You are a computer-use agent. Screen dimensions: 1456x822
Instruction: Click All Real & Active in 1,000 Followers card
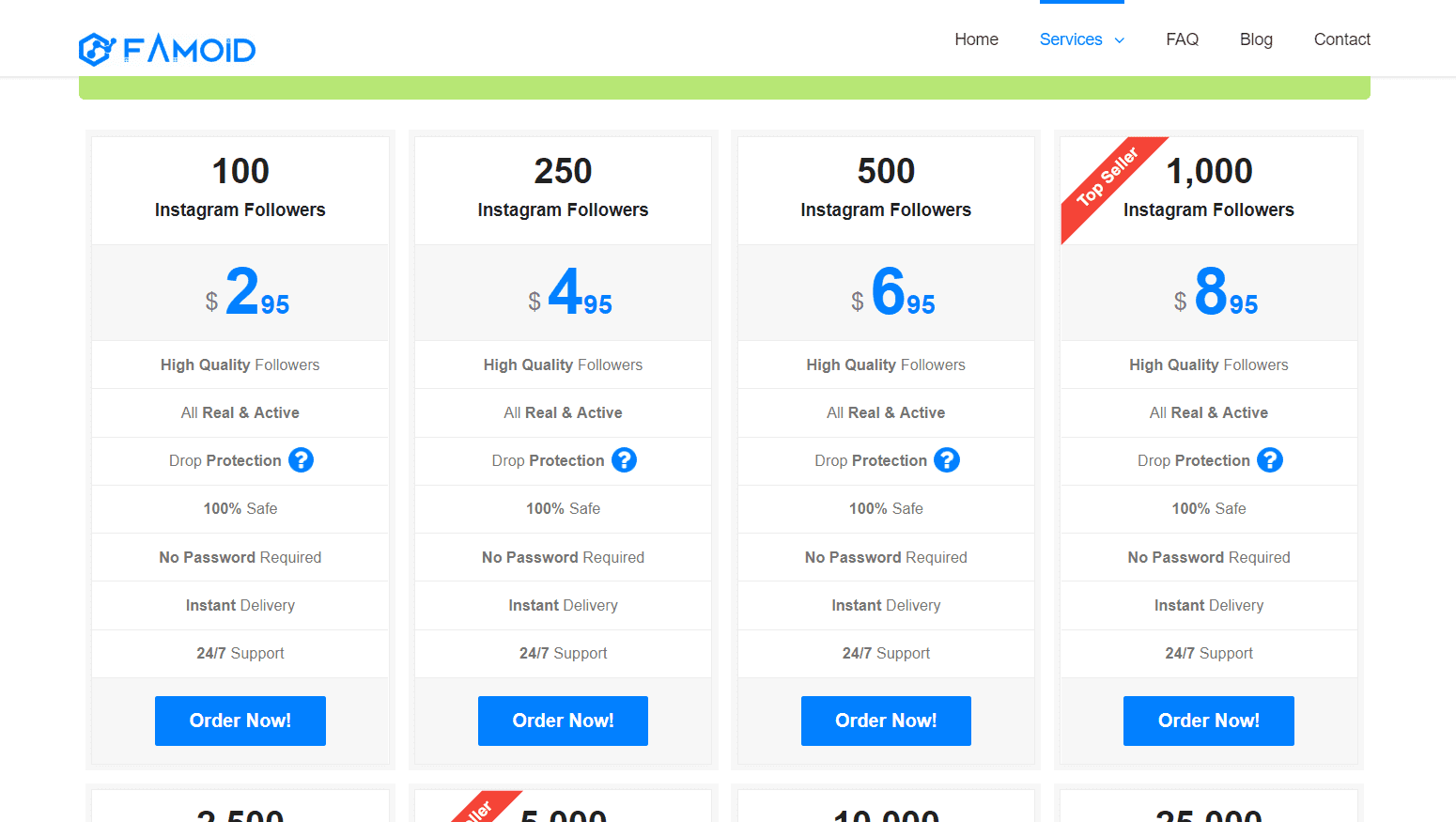click(1209, 412)
